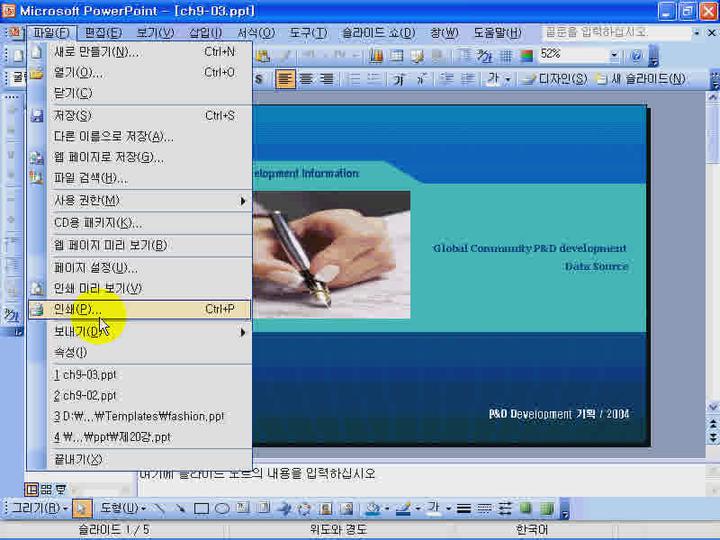720x540 pixels.
Task: Open the Tools (도구) menu
Action: point(308,33)
